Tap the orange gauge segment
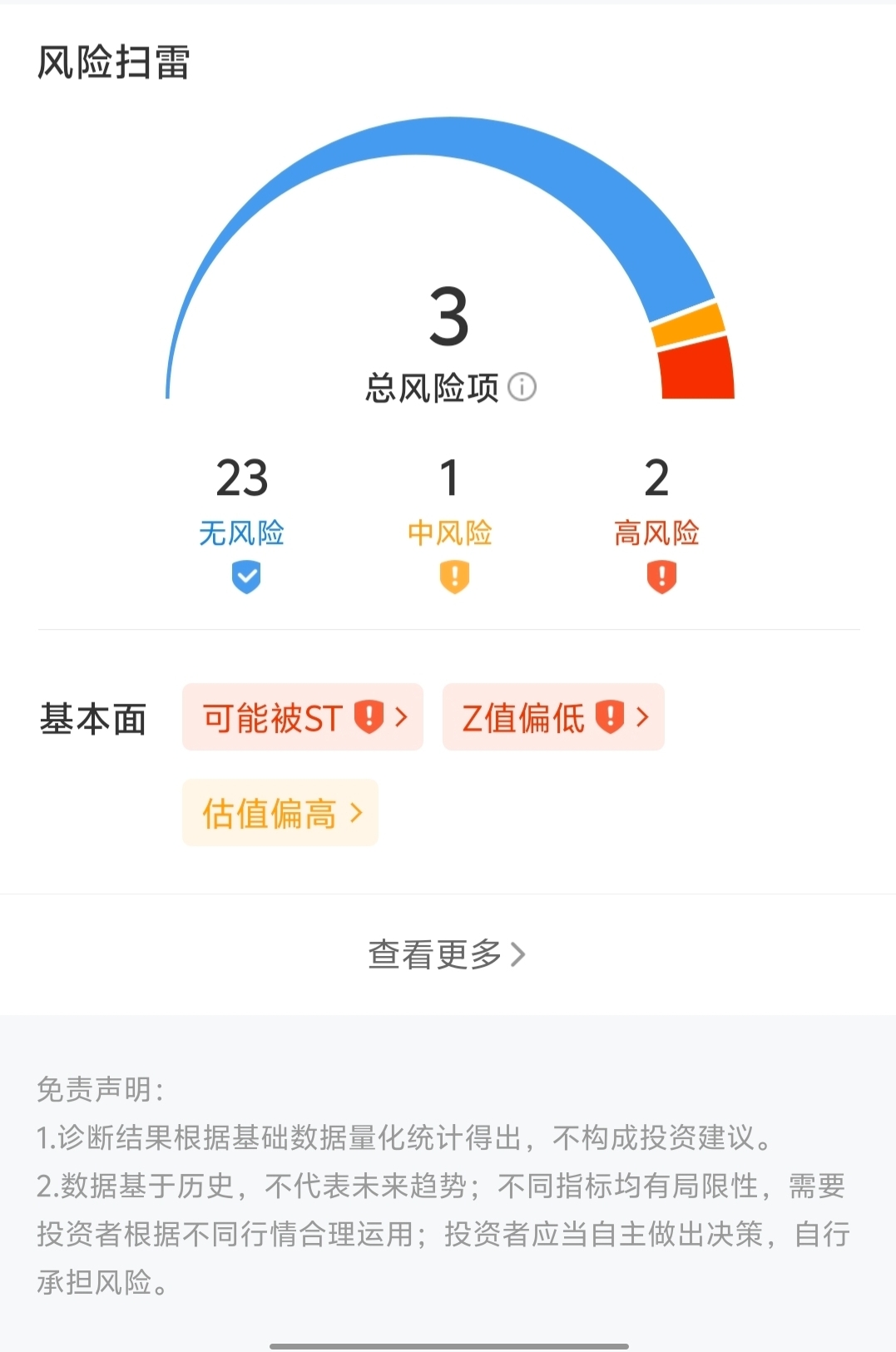 [x=689, y=324]
